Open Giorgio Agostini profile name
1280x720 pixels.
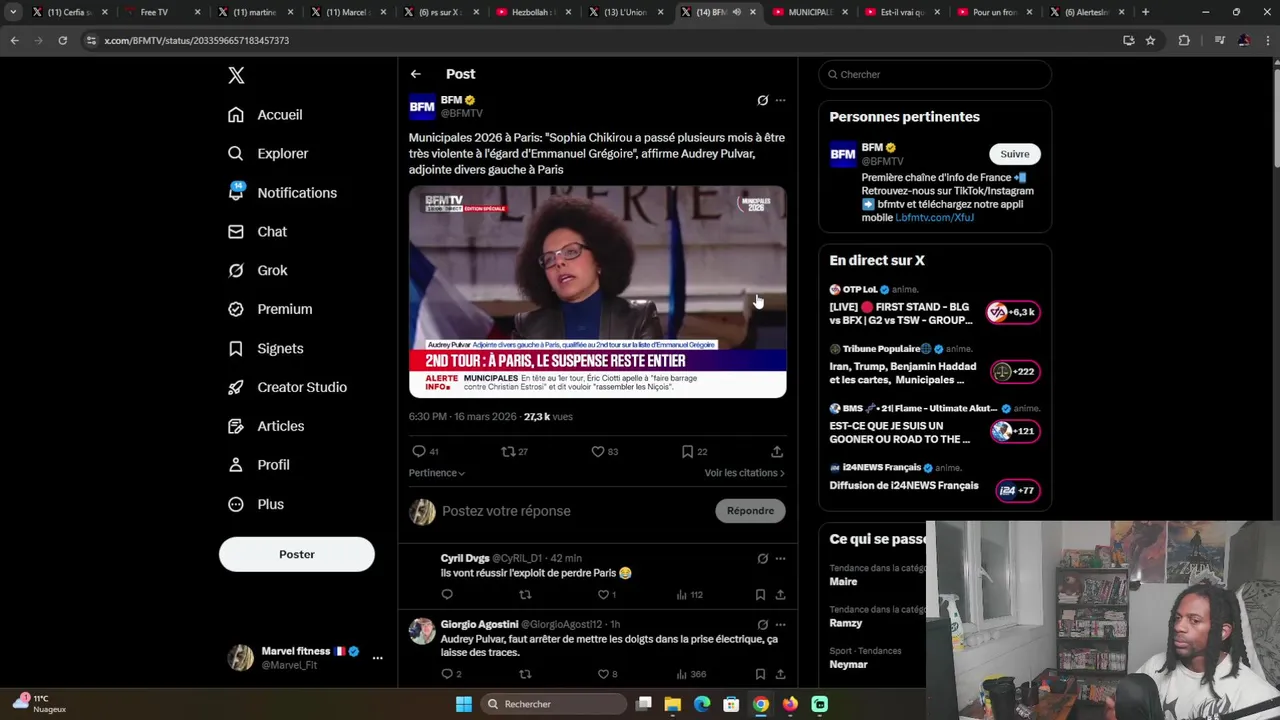click(479, 624)
